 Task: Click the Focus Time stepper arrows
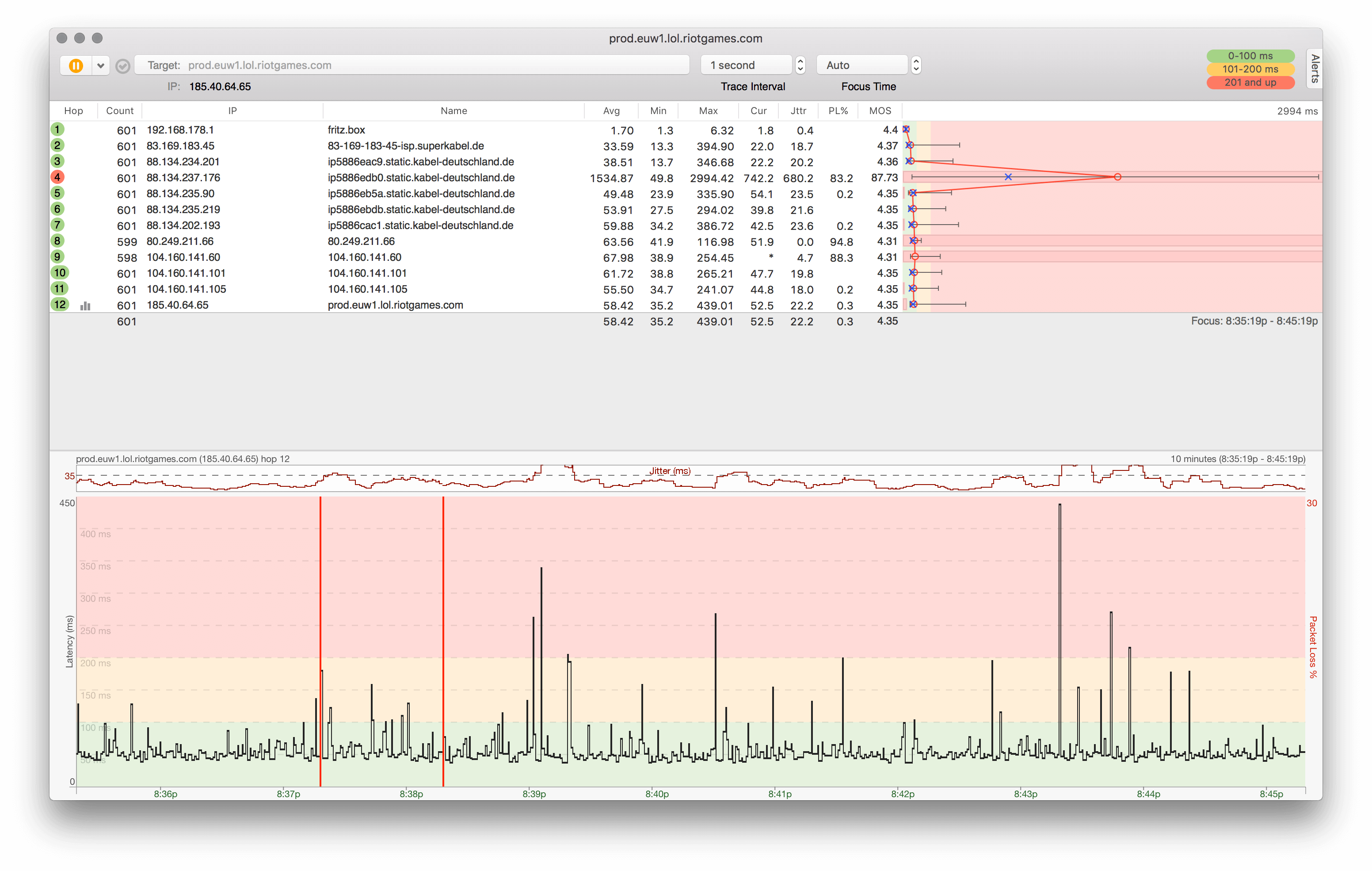click(x=916, y=65)
